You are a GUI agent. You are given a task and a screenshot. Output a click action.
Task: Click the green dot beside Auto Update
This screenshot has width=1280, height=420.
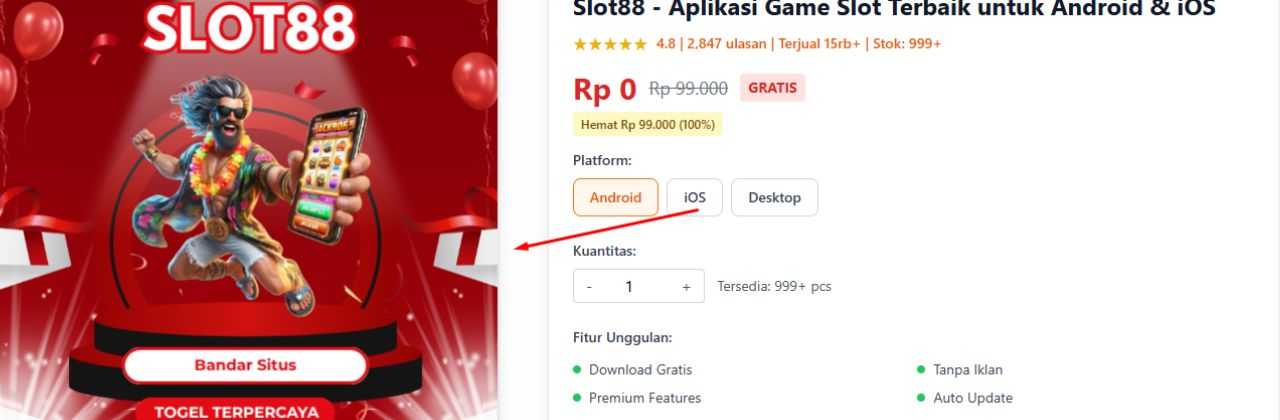point(921,398)
